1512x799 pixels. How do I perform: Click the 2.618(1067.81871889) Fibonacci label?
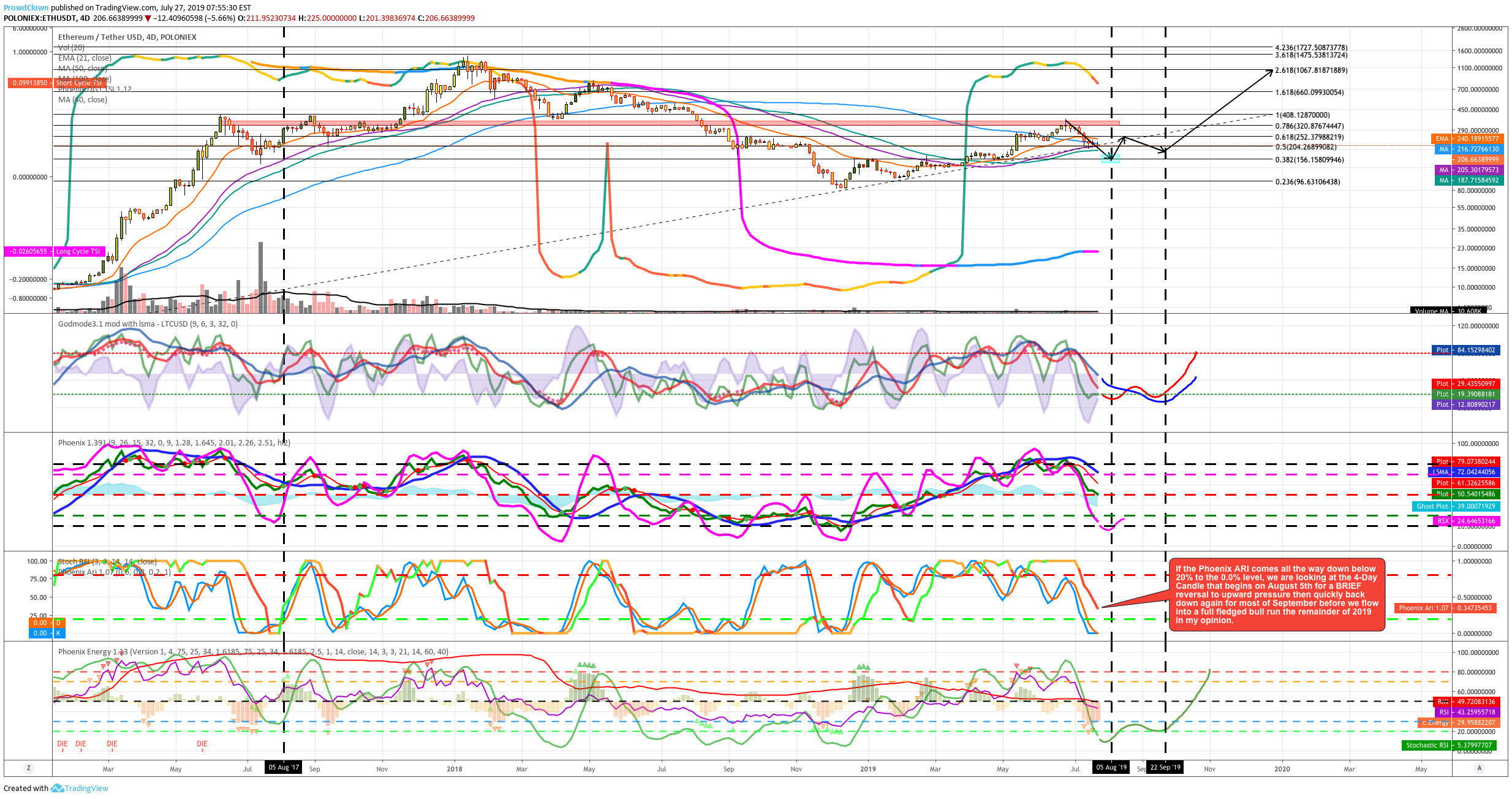pos(1311,70)
